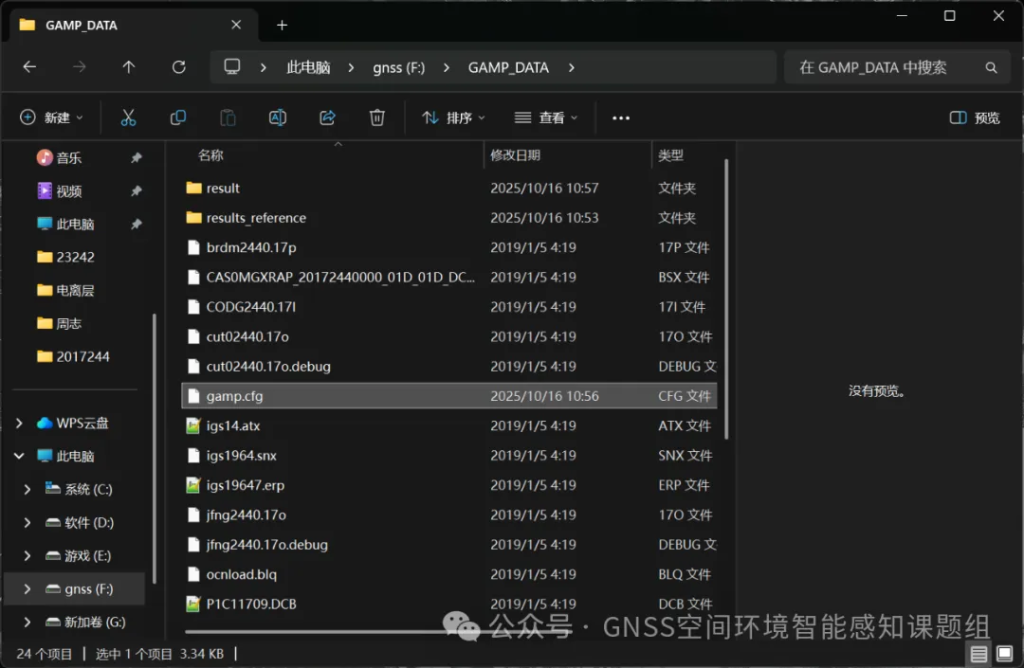This screenshot has height=668, width=1024.
Task: Open the three-dot more options menu
Action: coord(621,118)
